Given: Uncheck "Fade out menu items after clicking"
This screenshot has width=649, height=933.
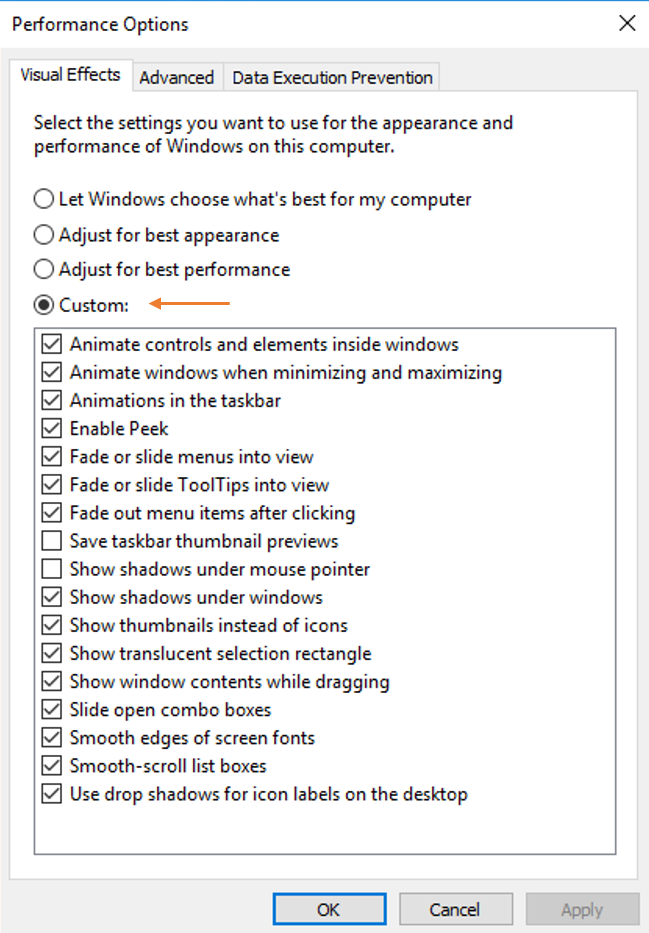Looking at the screenshot, I should 53,512.
